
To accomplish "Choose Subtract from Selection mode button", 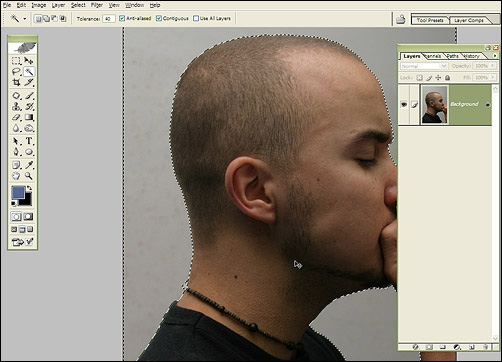I will tap(54, 19).
